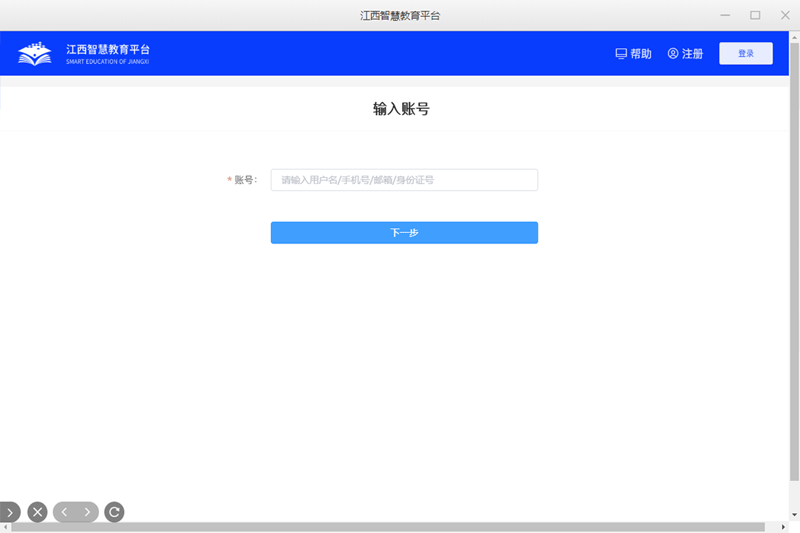The image size is (800, 533).
Task: Click the 登录 login button
Action: pyautogui.click(x=745, y=54)
